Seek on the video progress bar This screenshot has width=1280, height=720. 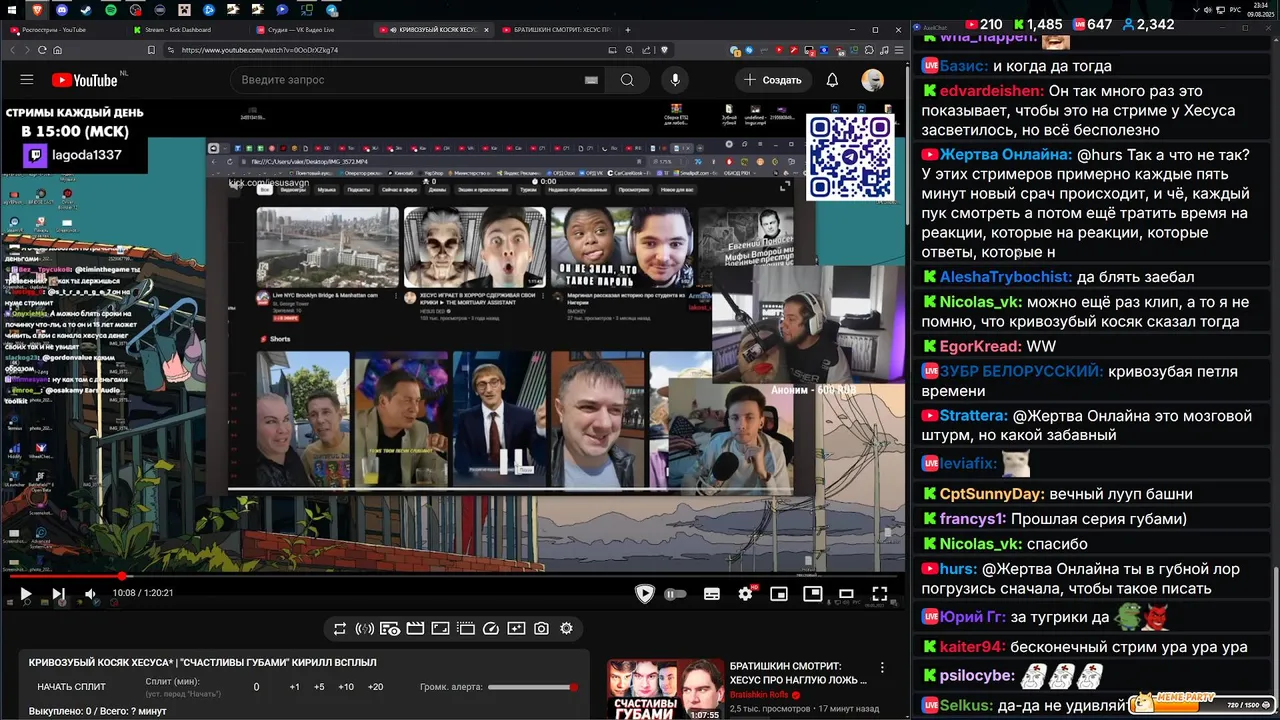tap(453, 576)
